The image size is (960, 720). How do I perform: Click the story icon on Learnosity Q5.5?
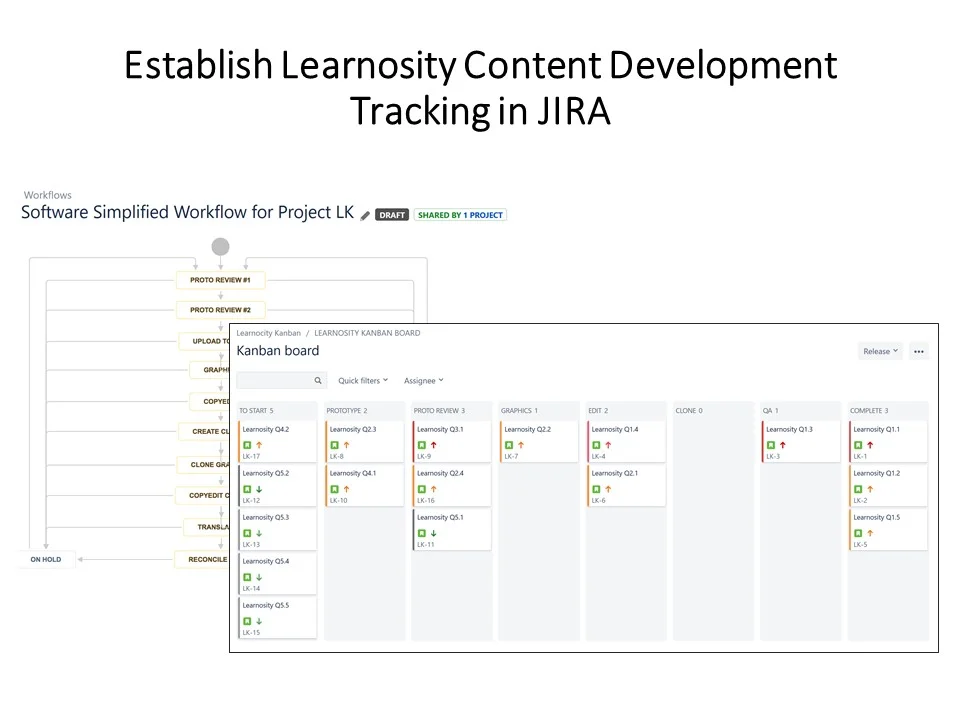(x=247, y=621)
